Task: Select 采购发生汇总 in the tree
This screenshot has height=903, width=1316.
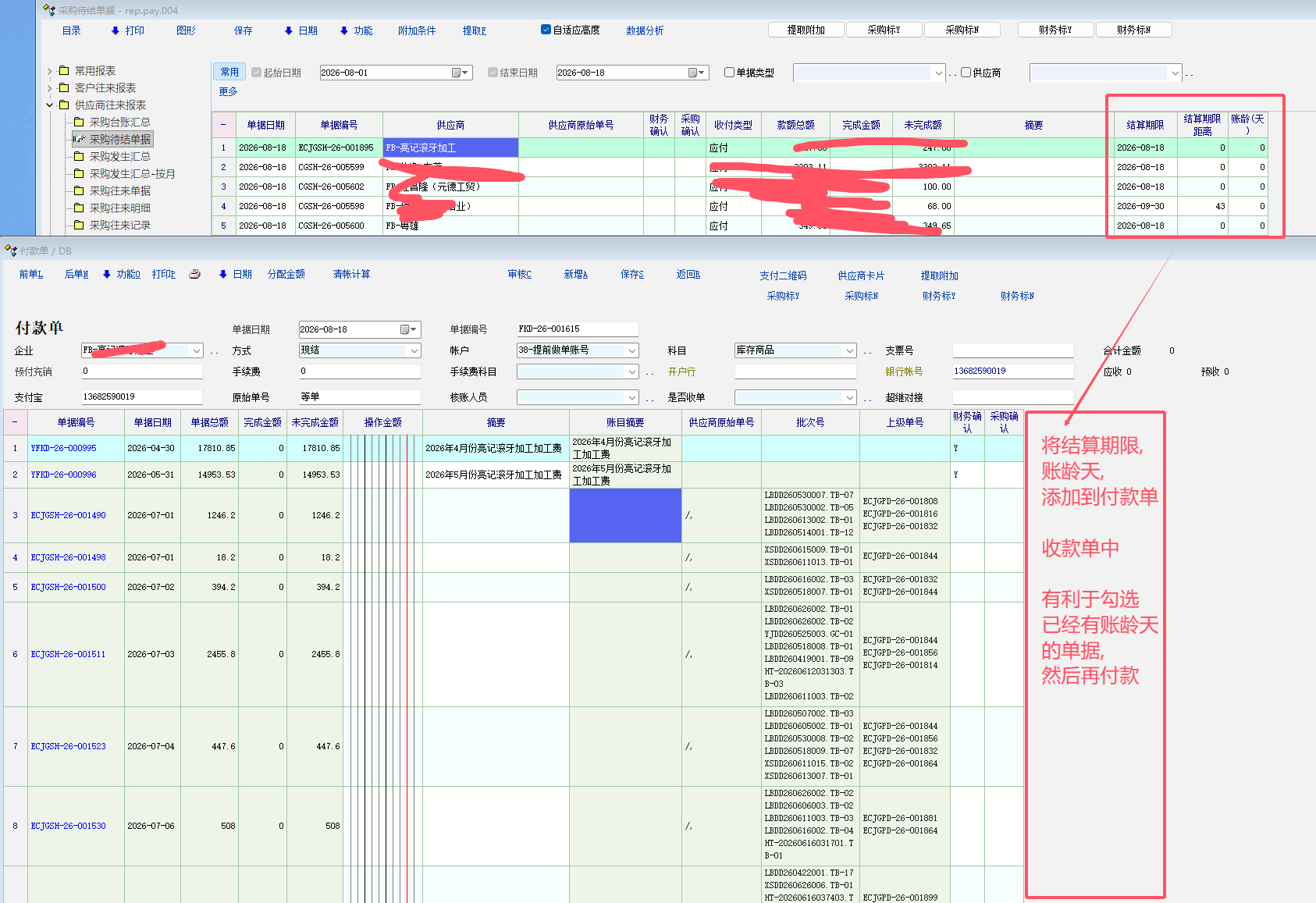Action: pyautogui.click(x=119, y=156)
